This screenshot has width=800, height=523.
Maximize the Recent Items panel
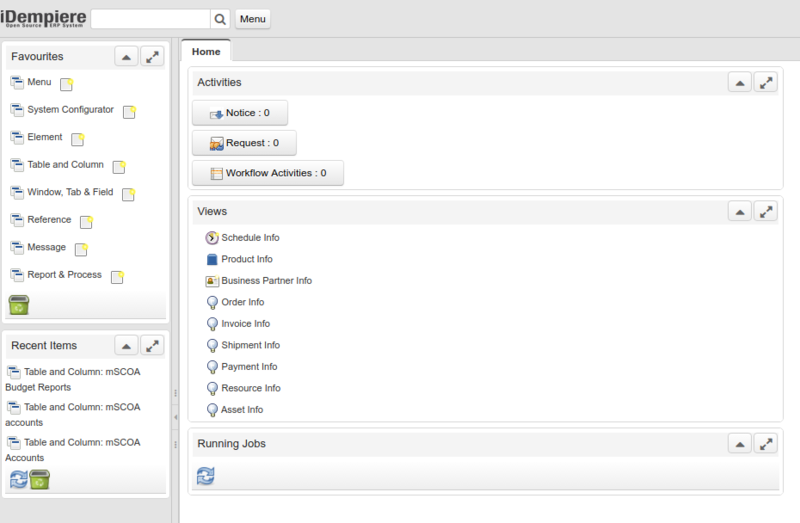pos(152,346)
